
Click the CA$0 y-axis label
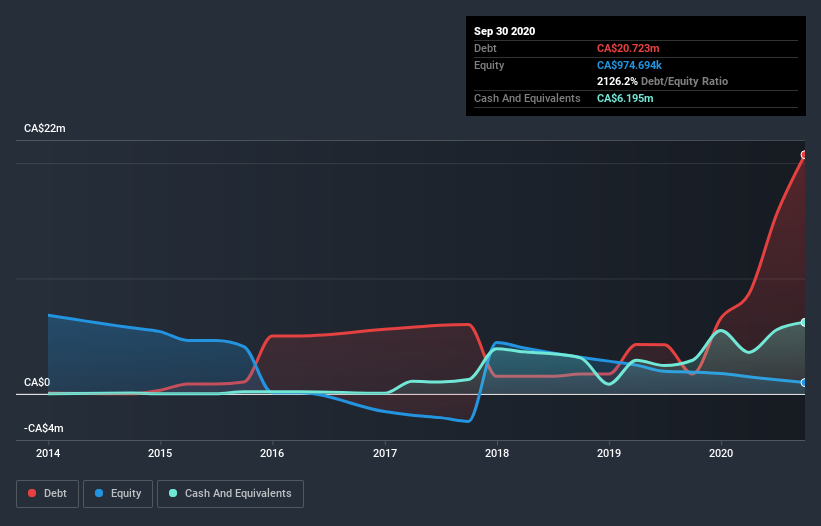(37, 382)
